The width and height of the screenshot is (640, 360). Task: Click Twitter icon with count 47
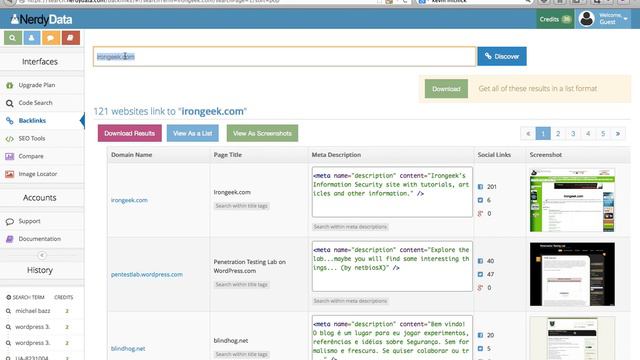pyautogui.click(x=480, y=274)
